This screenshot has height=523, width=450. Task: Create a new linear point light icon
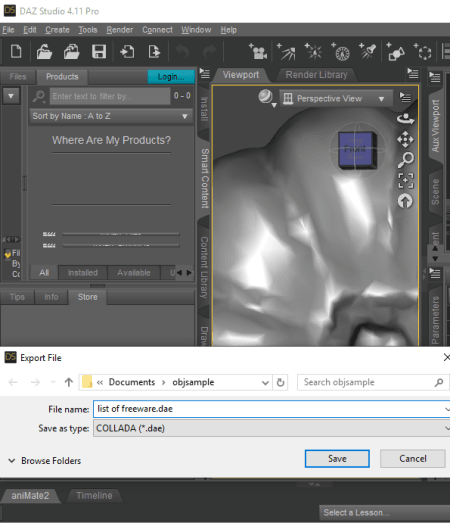pos(340,51)
